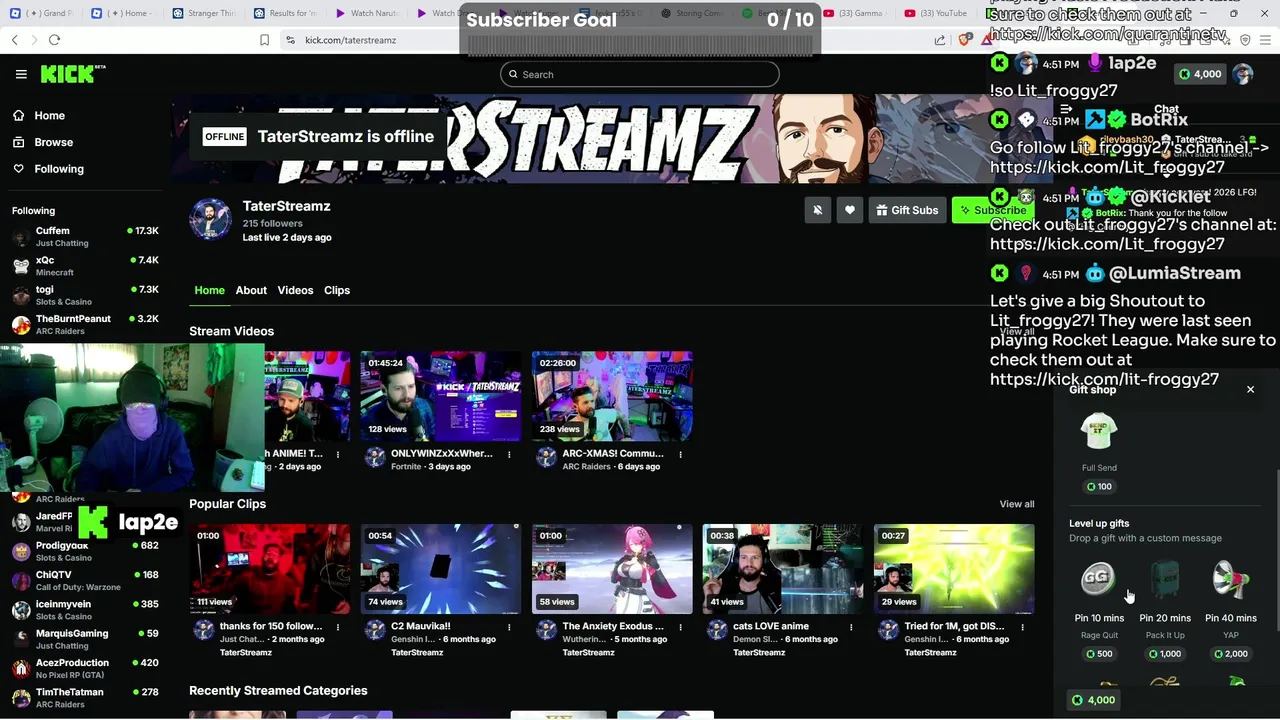The width and height of the screenshot is (1280, 720).
Task: Open options for C2 Mauvika clip
Action: coord(509,627)
